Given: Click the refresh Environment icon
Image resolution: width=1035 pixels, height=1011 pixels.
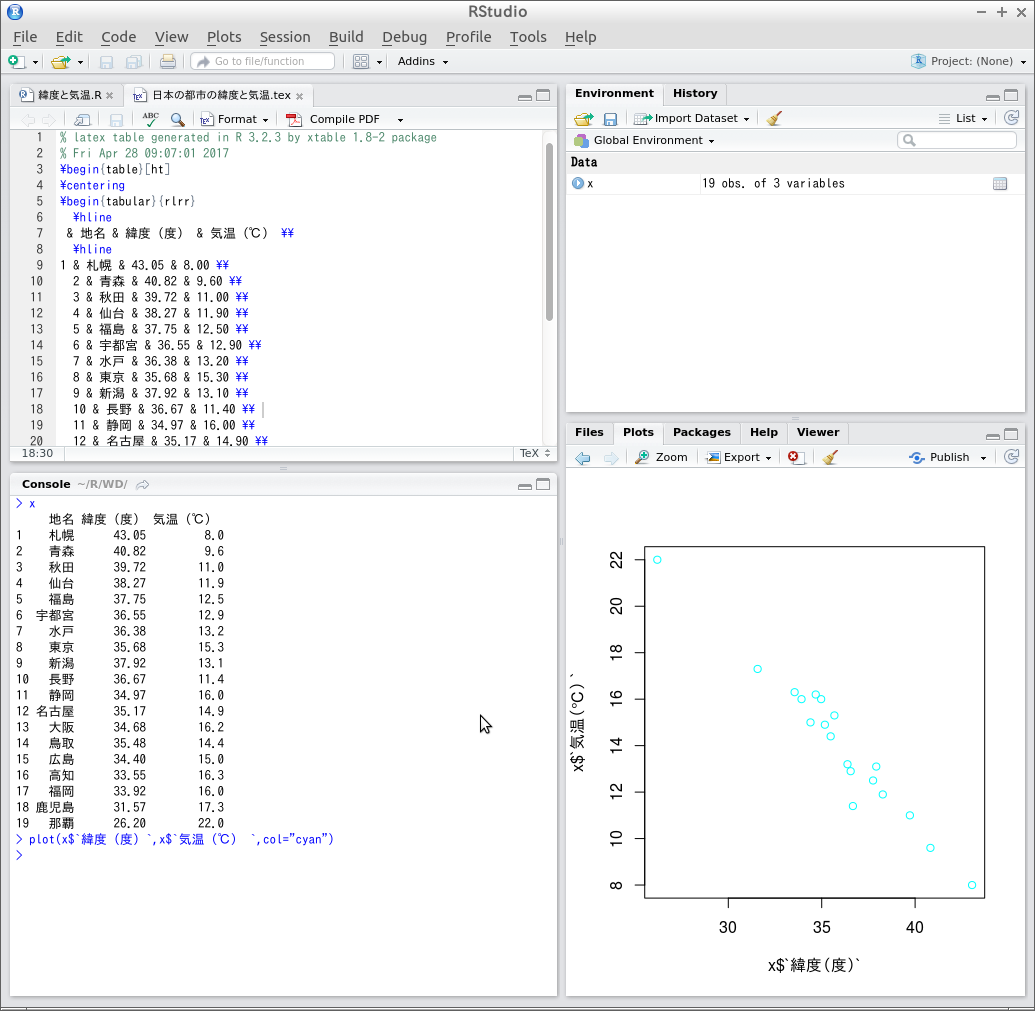Looking at the screenshot, I should (x=1011, y=118).
